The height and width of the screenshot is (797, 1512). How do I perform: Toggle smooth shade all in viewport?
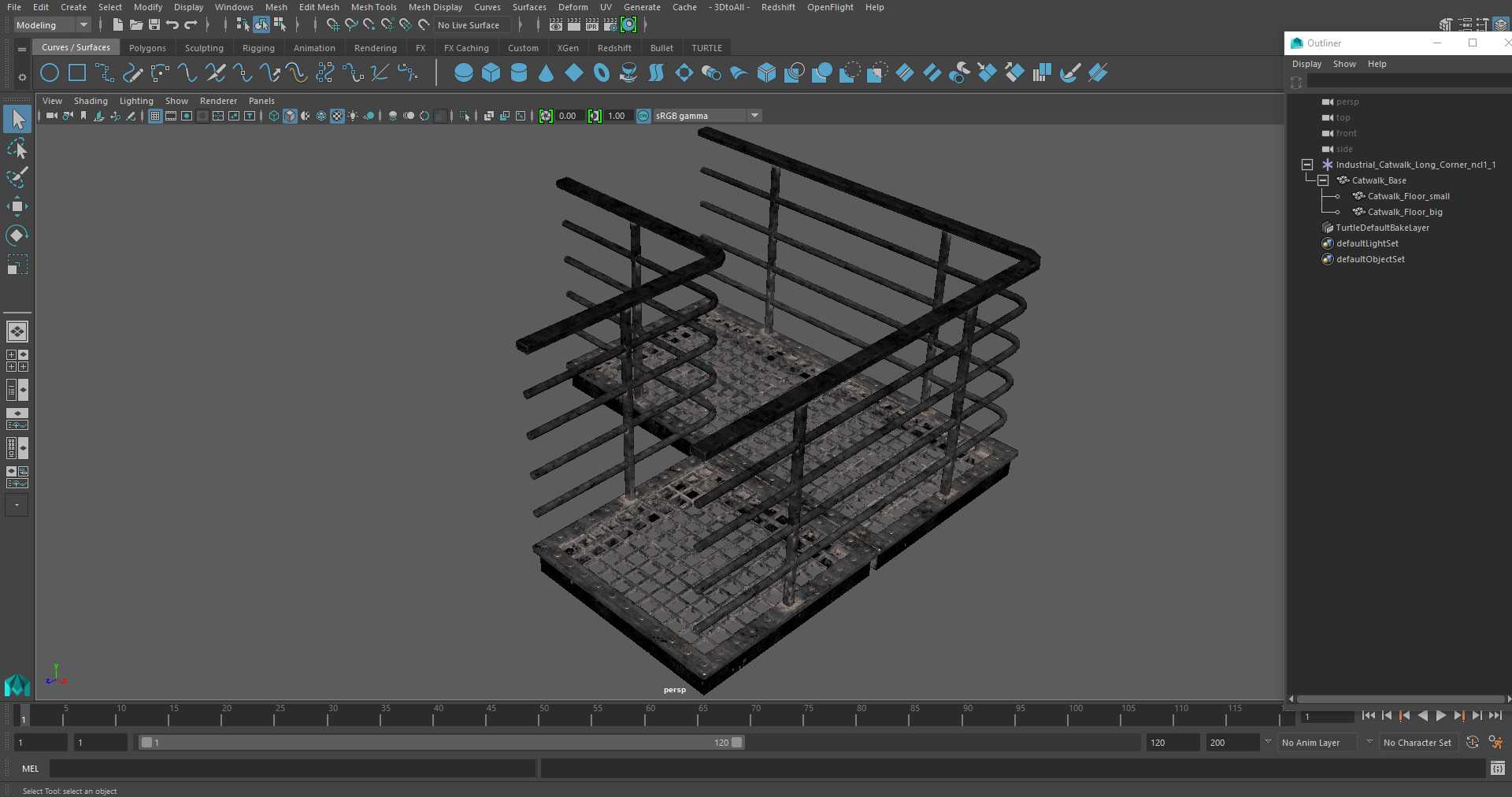point(290,116)
